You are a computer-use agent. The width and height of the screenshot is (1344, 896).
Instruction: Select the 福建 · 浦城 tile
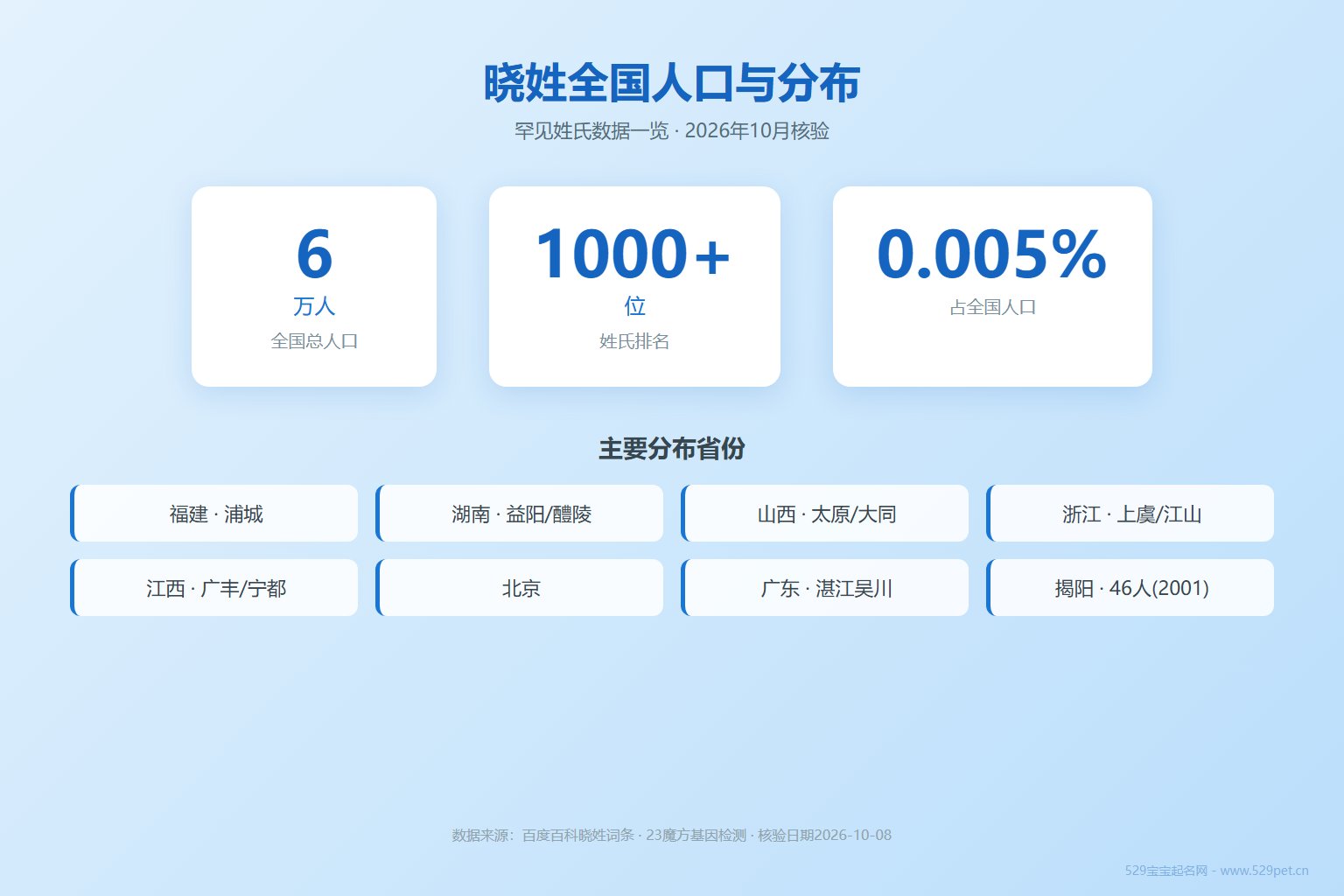pyautogui.click(x=214, y=514)
